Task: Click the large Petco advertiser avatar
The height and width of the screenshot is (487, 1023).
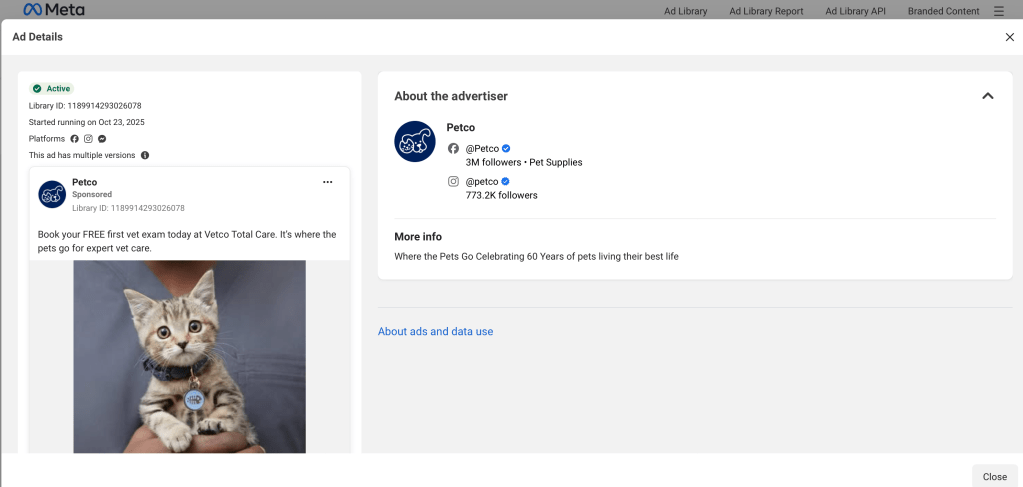Action: (415, 142)
